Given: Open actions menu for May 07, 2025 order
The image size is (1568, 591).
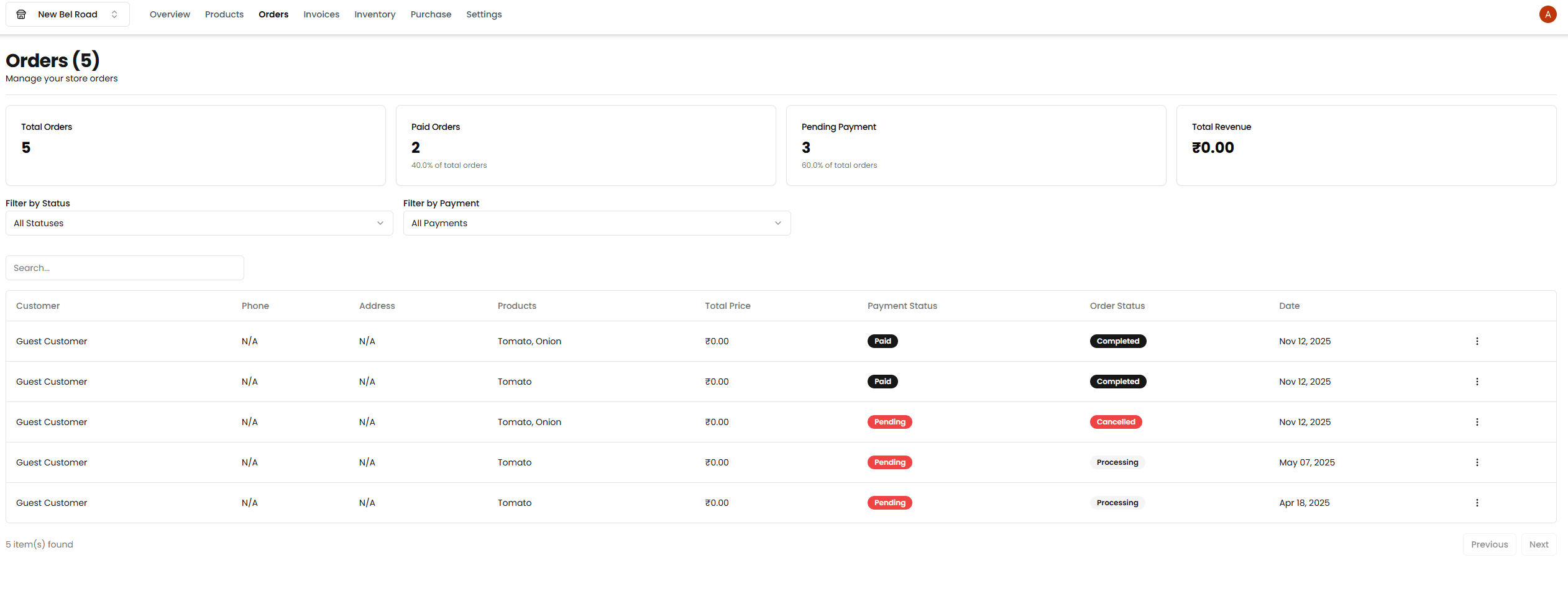Looking at the screenshot, I should point(1477,462).
